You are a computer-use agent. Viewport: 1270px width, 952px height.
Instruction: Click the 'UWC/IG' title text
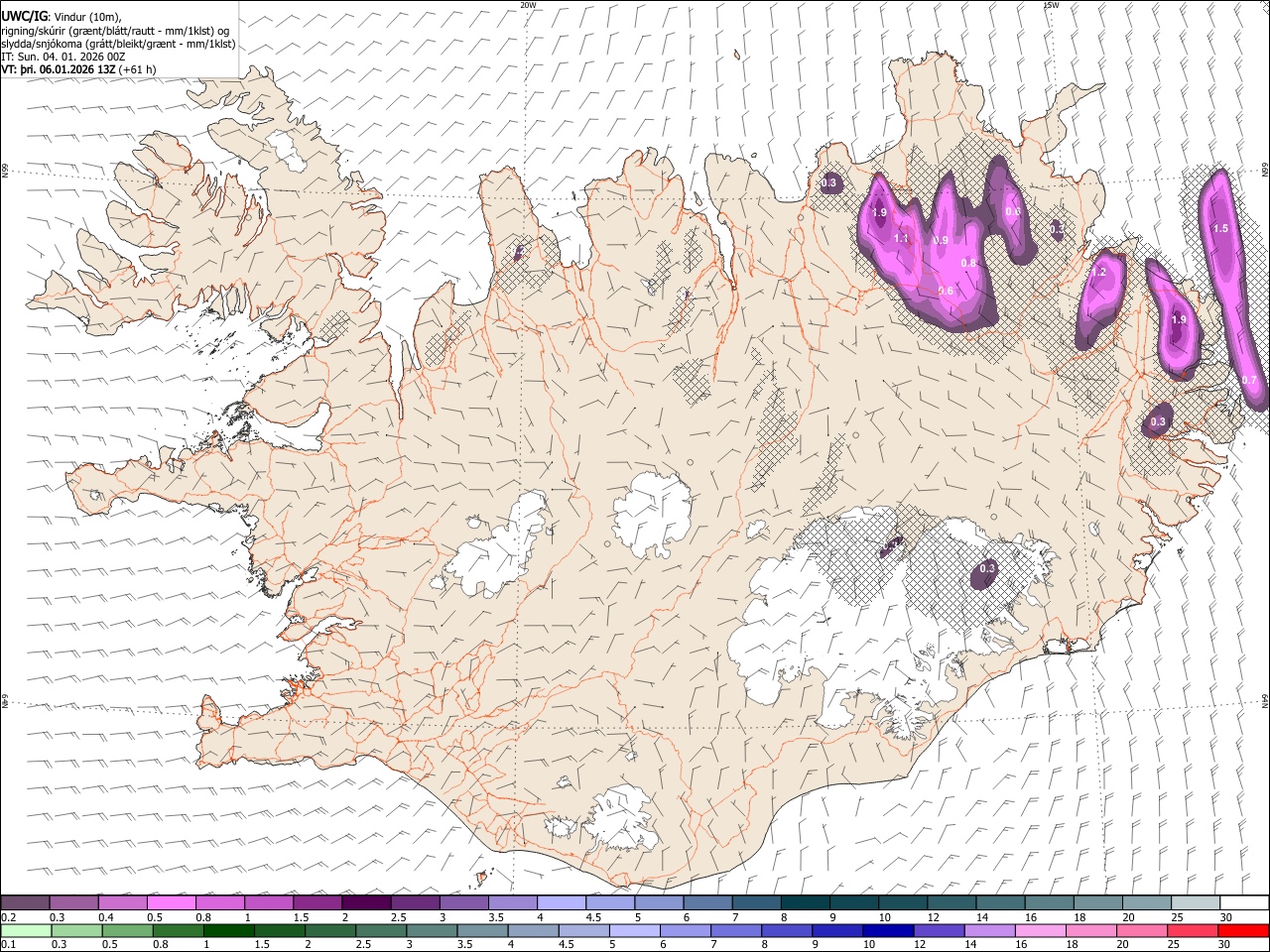tap(23, 18)
